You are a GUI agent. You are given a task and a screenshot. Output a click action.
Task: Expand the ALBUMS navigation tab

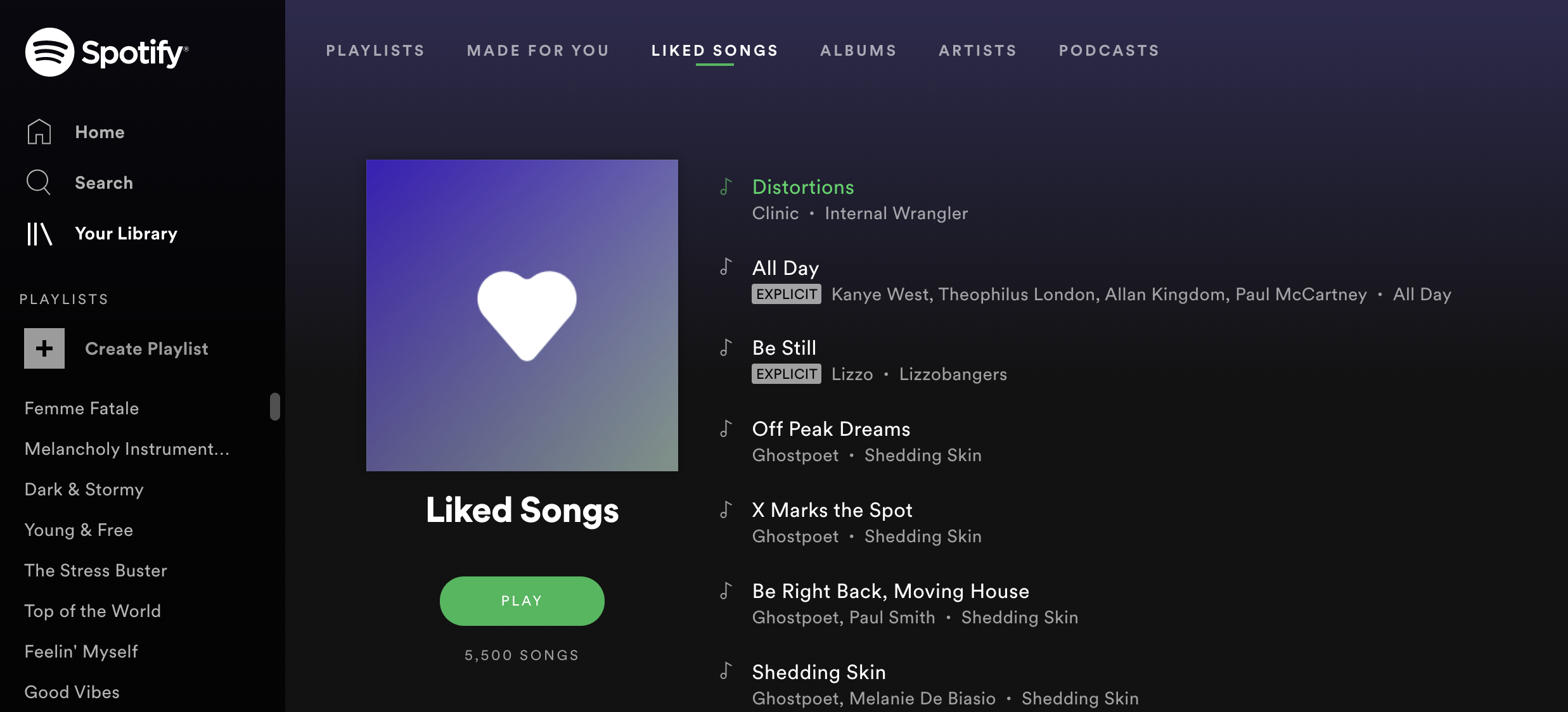point(858,50)
